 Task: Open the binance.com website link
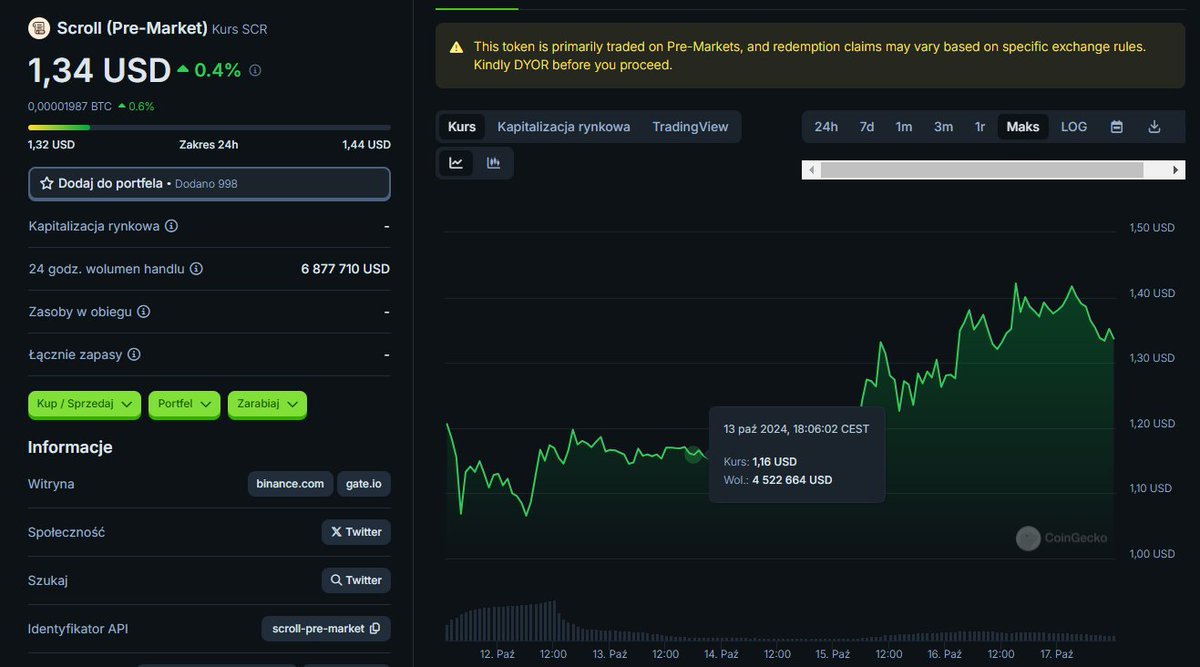point(290,484)
